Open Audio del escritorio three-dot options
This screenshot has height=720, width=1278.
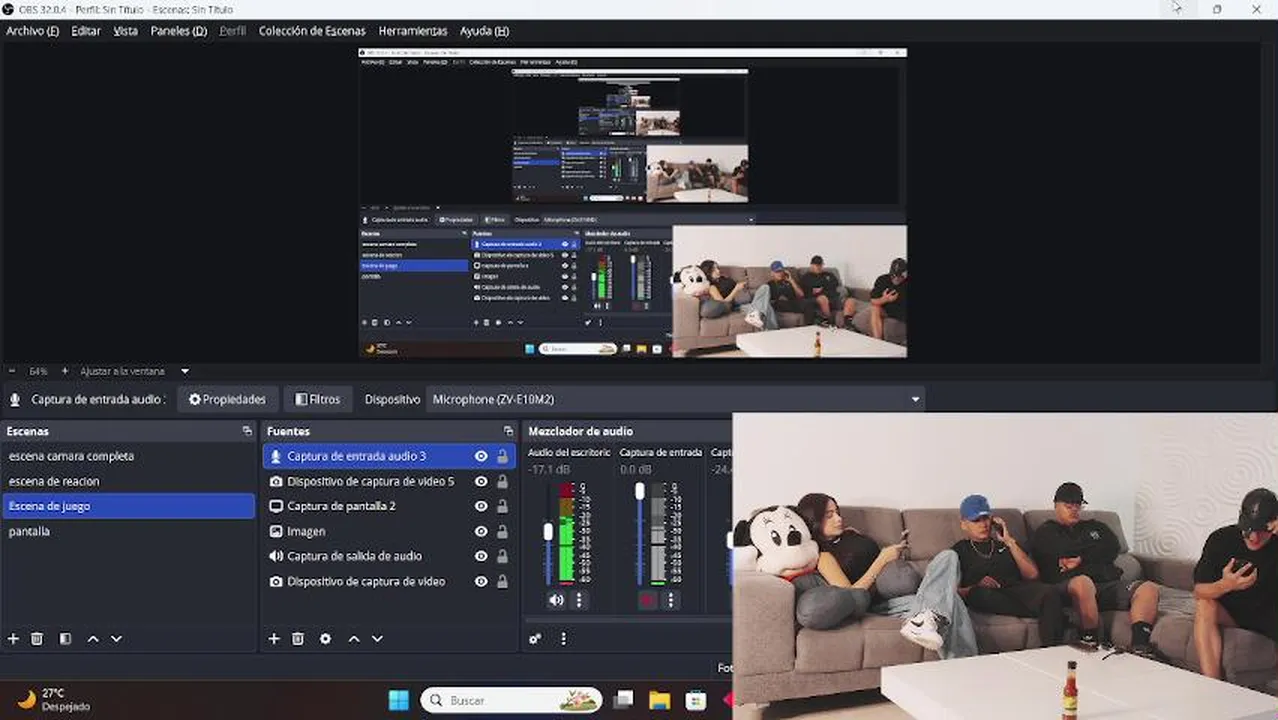579,600
